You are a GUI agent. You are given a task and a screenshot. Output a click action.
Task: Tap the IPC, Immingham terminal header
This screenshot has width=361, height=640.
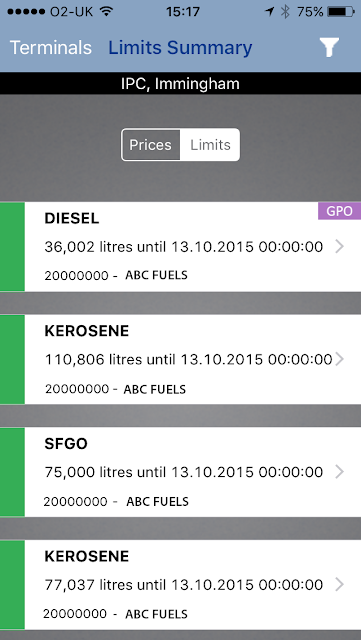180,84
